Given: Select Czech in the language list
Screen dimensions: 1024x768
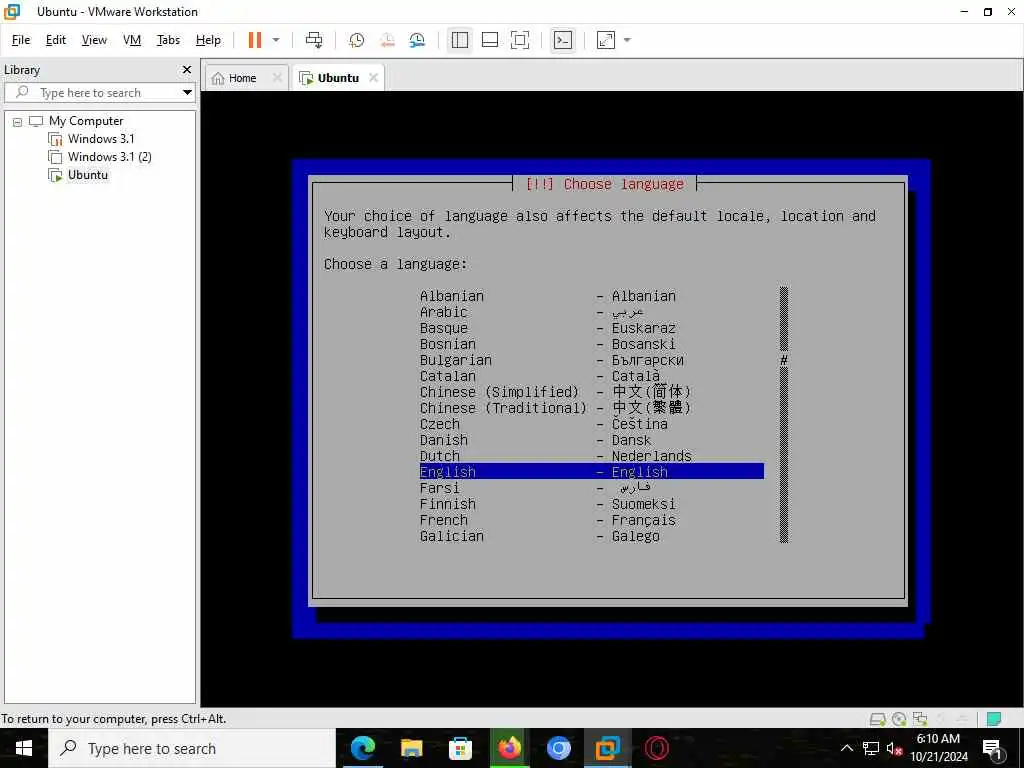Looking at the screenshot, I should 592,424.
